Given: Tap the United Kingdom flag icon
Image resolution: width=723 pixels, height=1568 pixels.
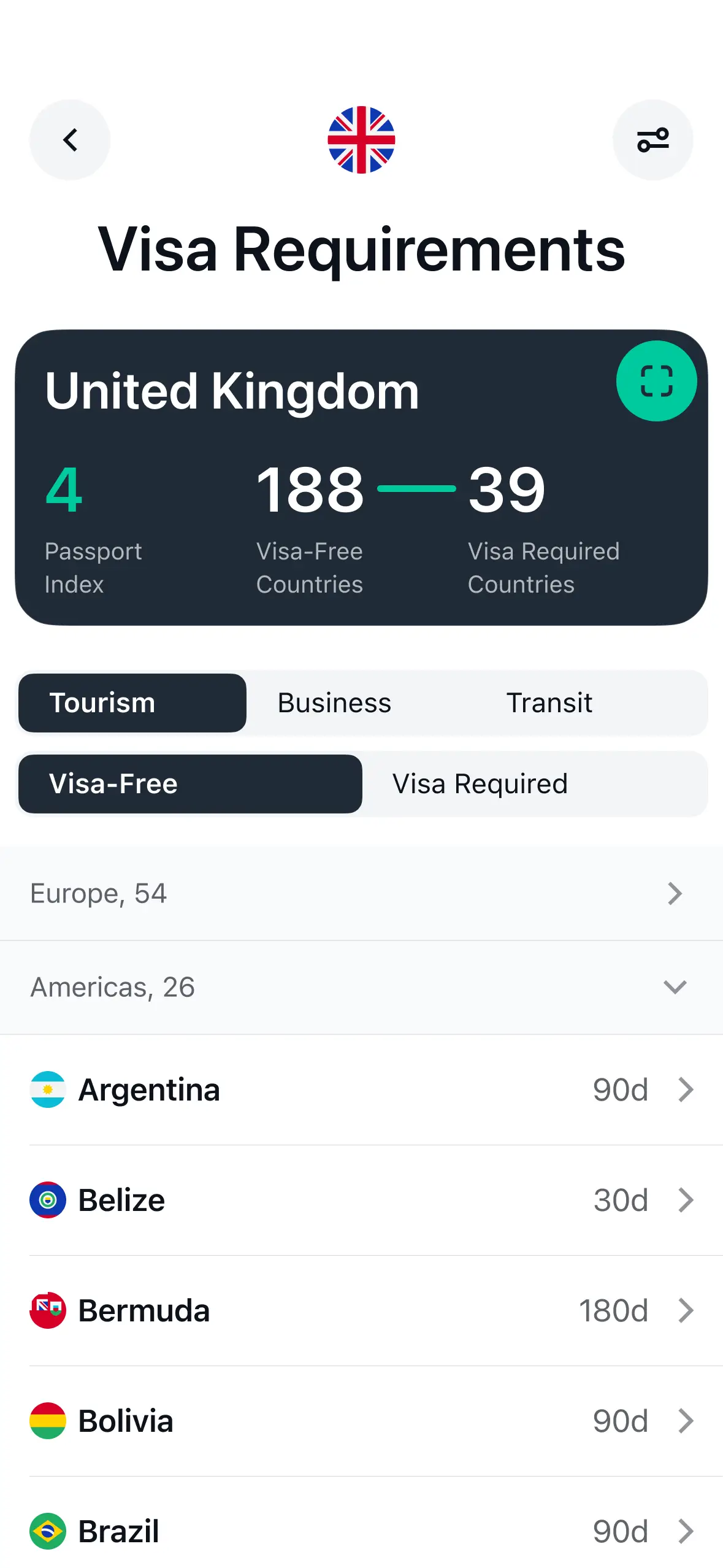Looking at the screenshot, I should coord(361,140).
